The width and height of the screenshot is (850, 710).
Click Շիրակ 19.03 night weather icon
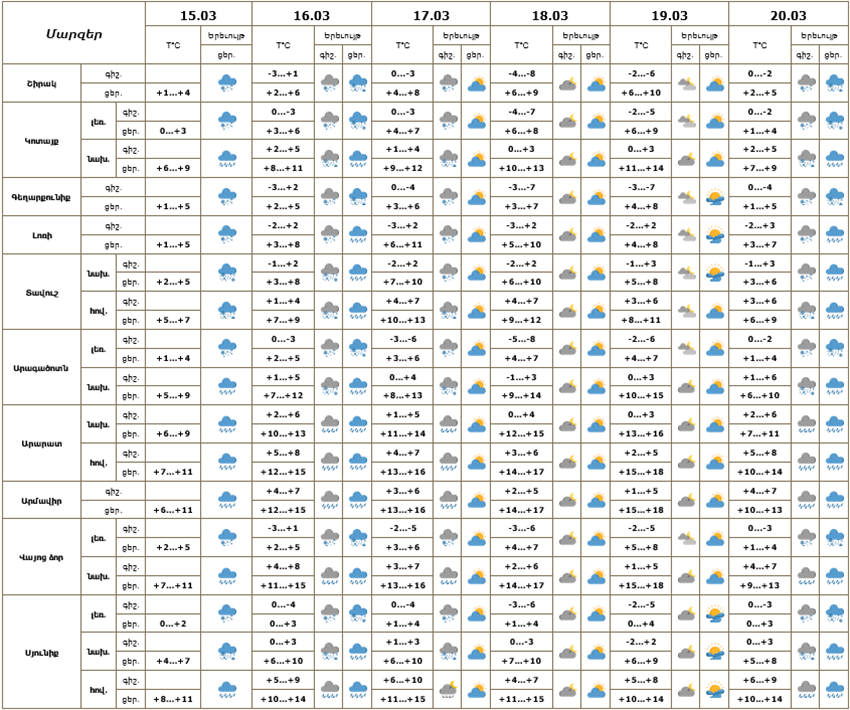(x=686, y=84)
